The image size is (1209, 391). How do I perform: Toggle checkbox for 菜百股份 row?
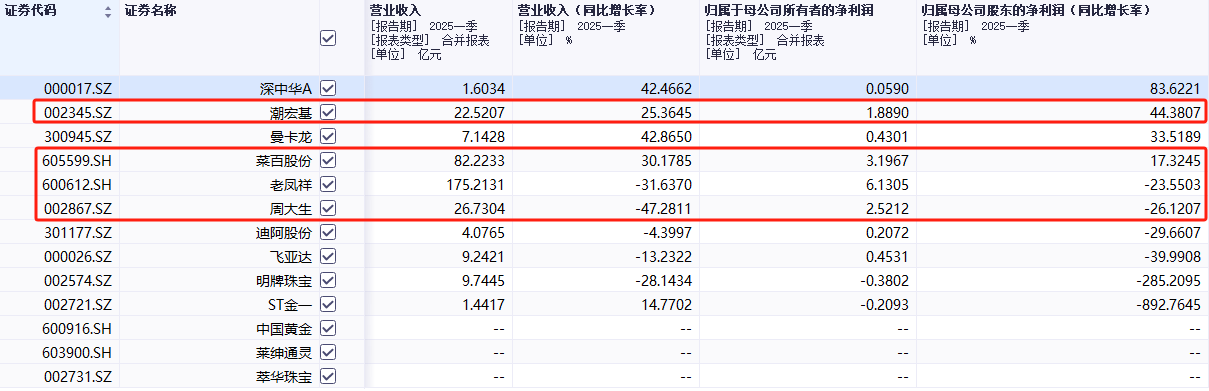click(x=328, y=160)
